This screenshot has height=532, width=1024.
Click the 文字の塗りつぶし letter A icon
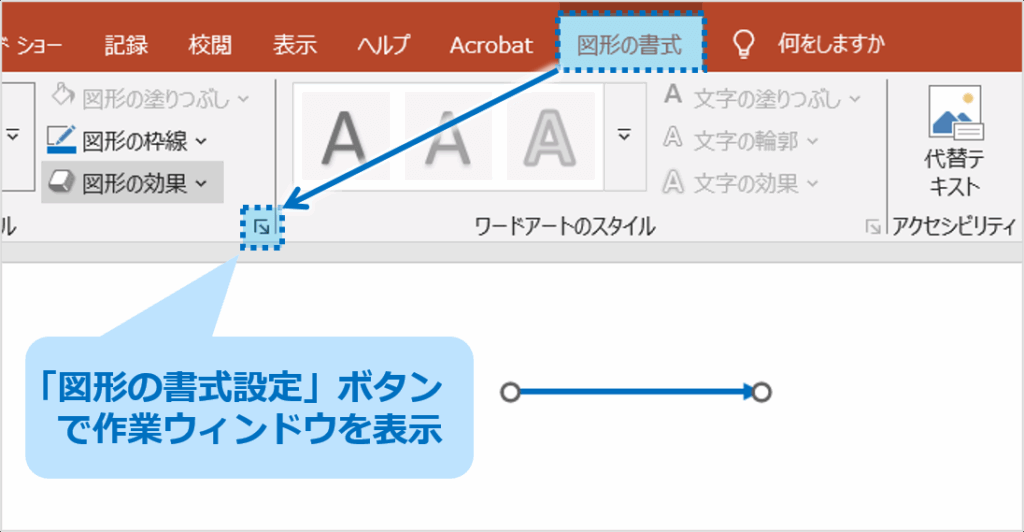(674, 97)
